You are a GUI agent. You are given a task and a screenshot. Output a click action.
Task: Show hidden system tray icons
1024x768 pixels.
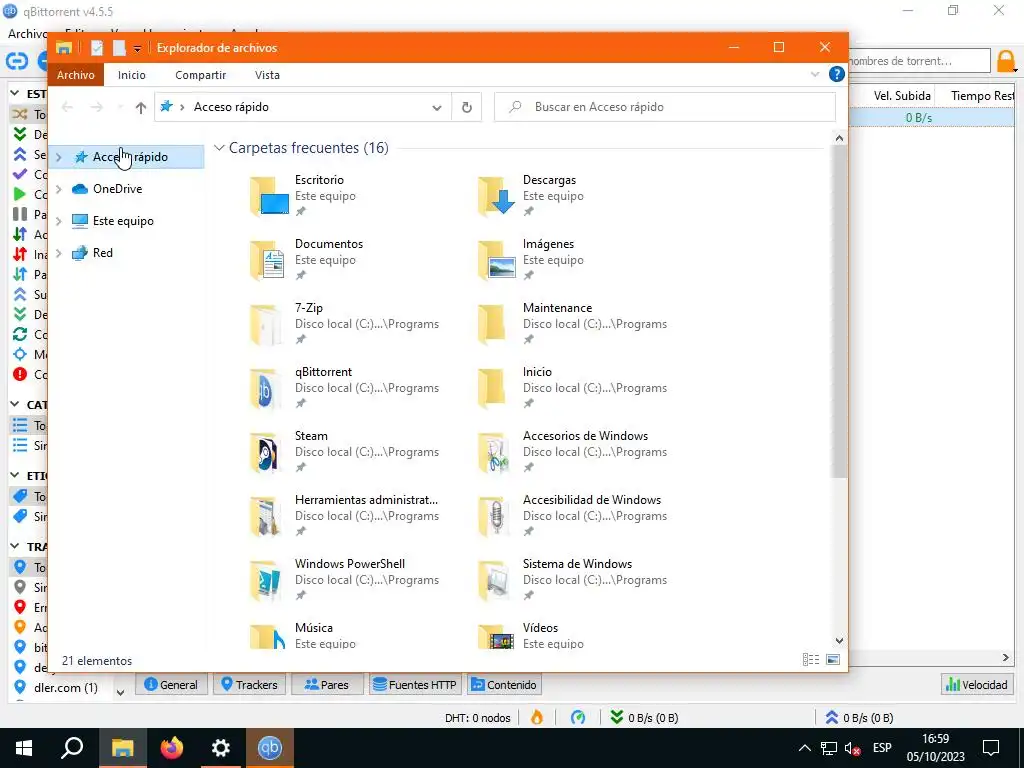805,748
